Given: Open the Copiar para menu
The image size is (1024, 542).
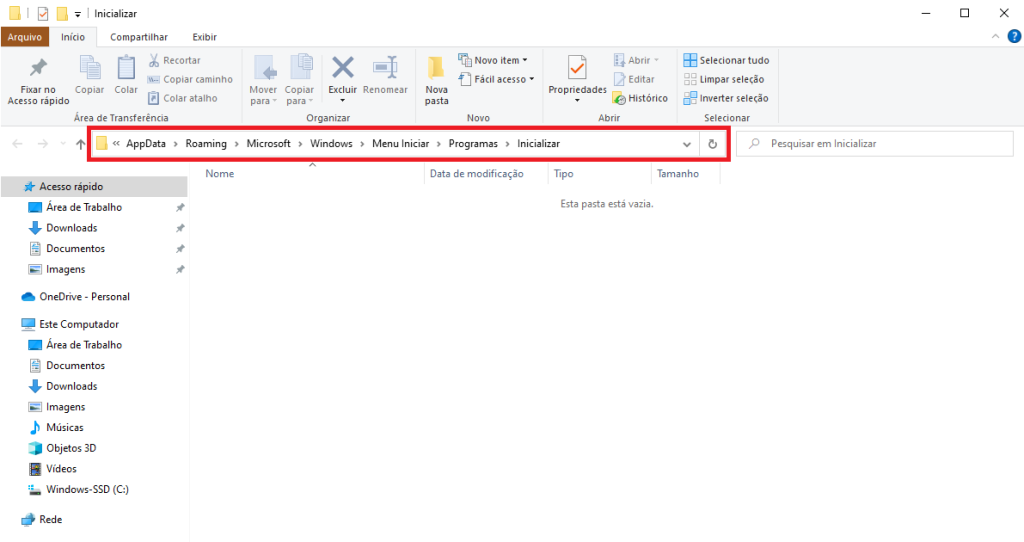Looking at the screenshot, I should click(x=300, y=80).
